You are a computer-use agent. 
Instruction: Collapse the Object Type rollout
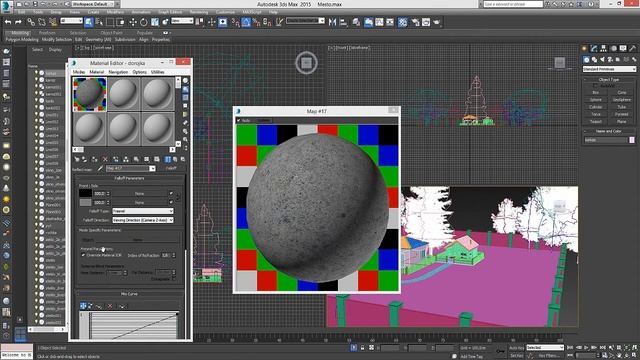[x=609, y=80]
